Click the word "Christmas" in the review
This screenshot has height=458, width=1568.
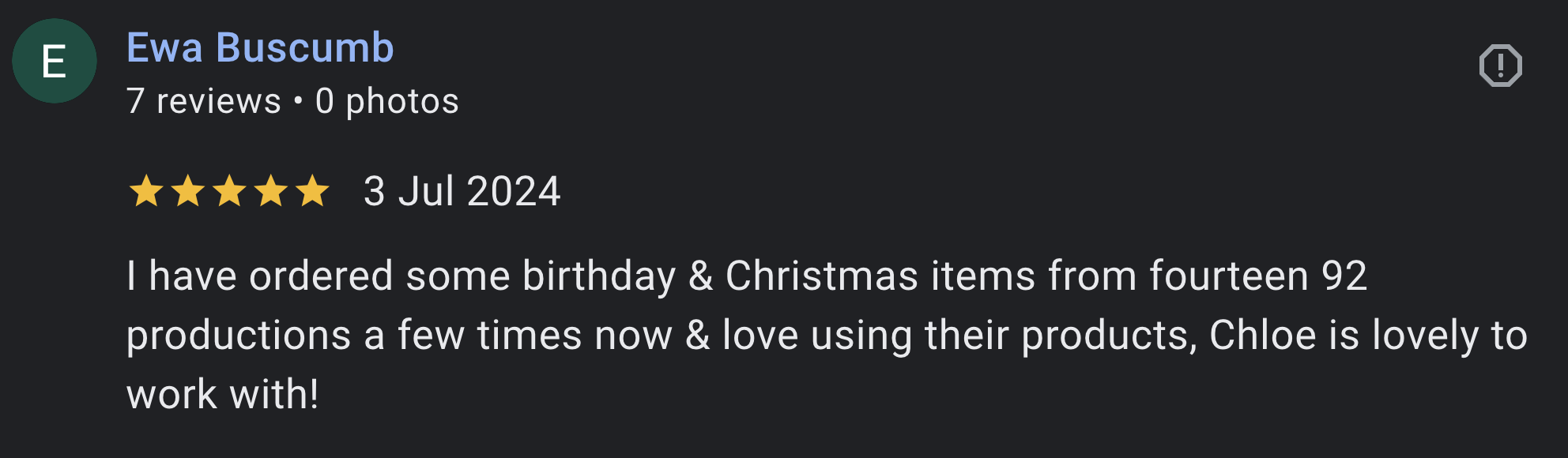click(x=821, y=276)
